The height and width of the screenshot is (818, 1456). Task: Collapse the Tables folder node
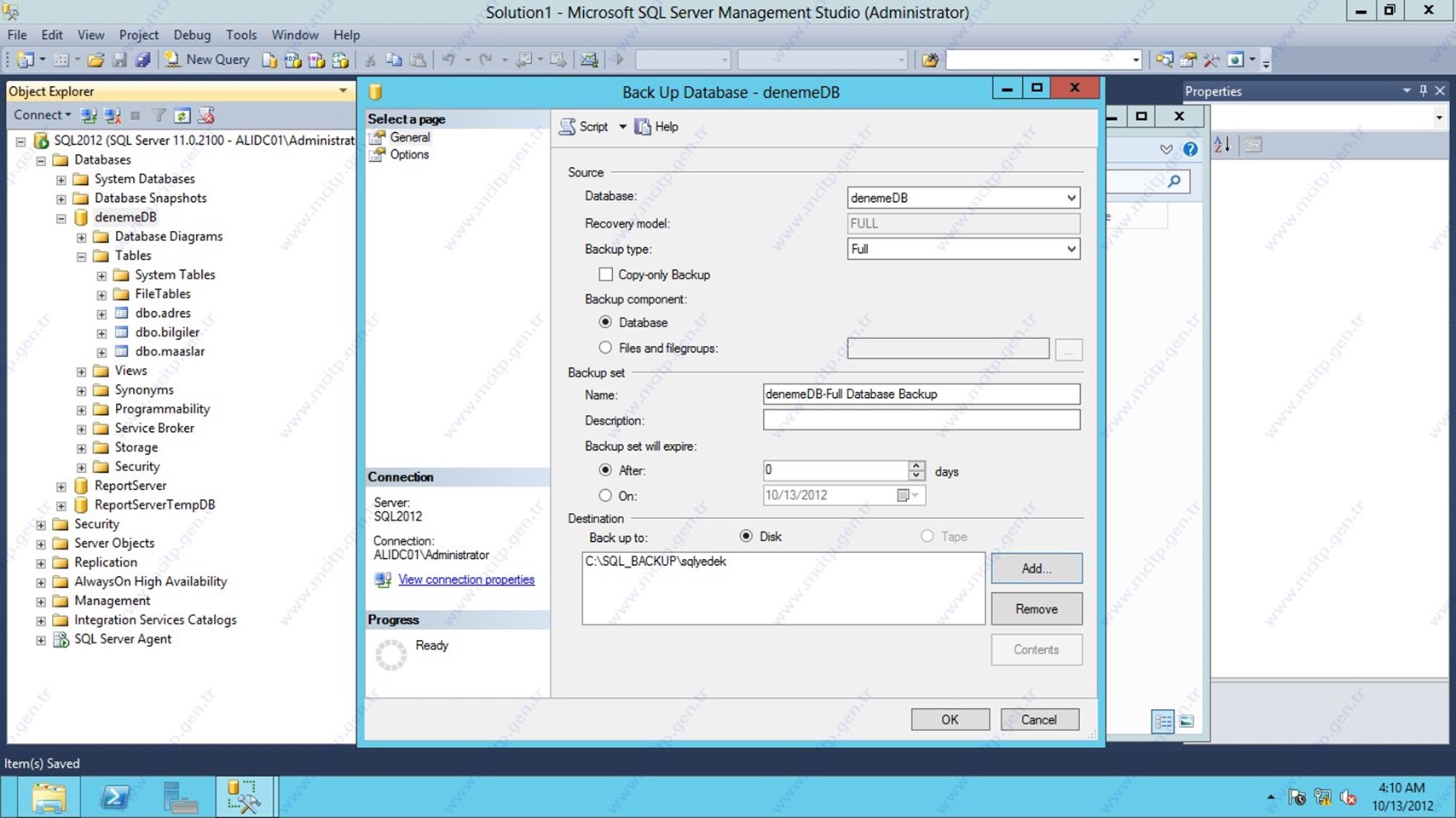[x=81, y=256]
